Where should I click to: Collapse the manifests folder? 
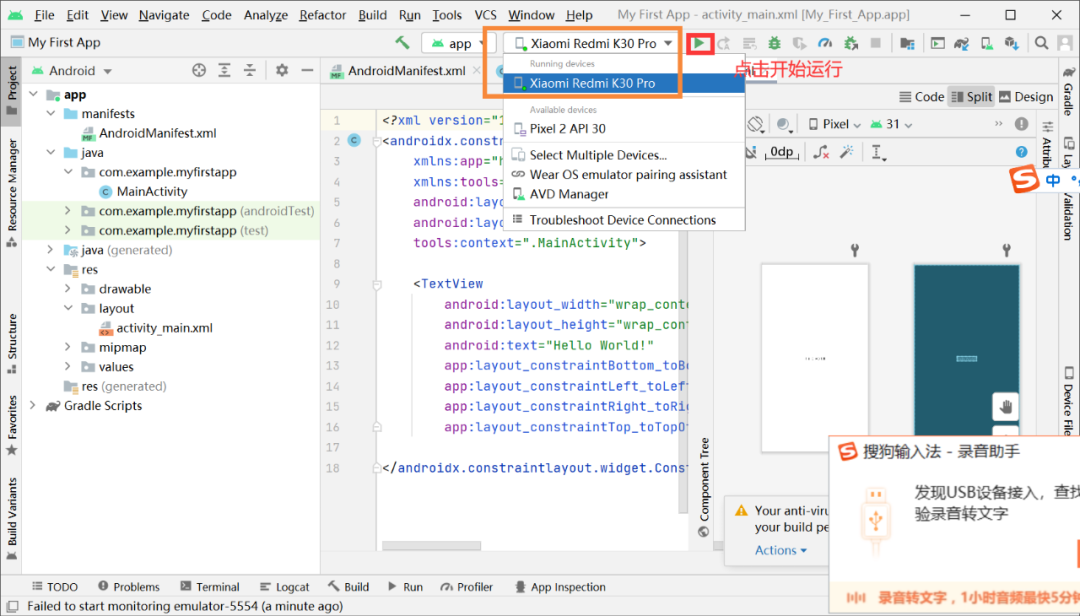click(x=51, y=114)
